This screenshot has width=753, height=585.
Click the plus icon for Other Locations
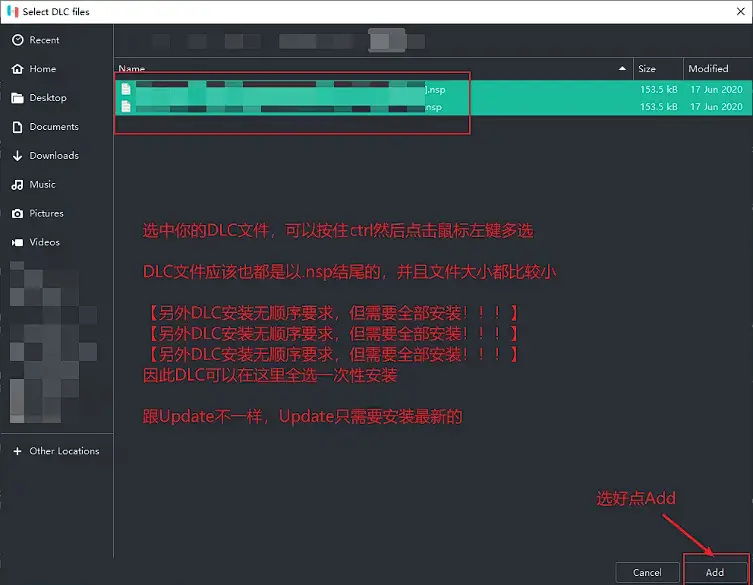tap(17, 451)
